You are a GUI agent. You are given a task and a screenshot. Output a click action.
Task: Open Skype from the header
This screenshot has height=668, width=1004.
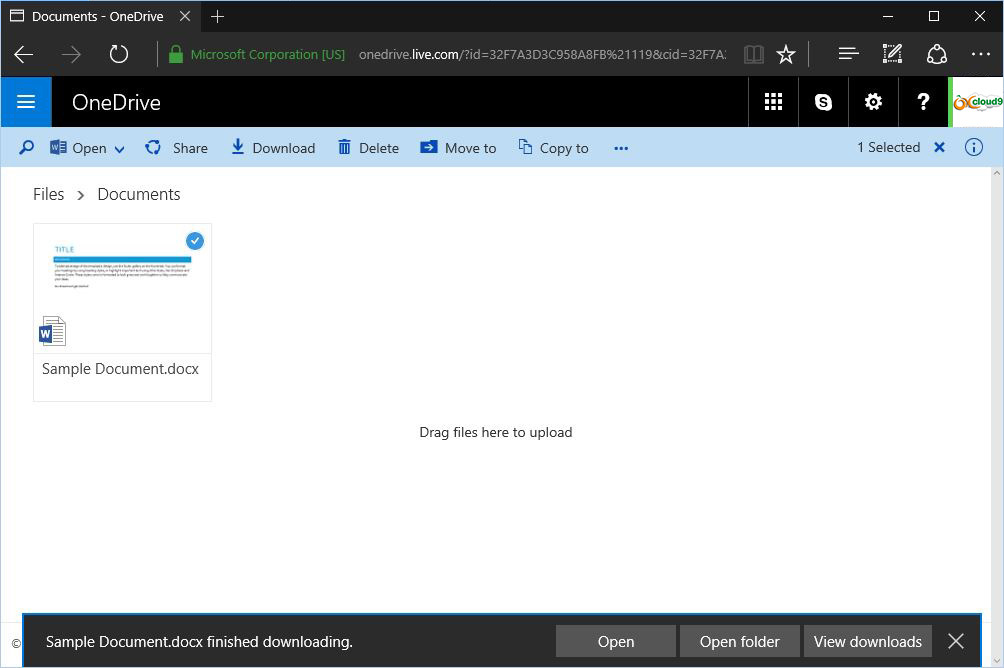(x=823, y=102)
